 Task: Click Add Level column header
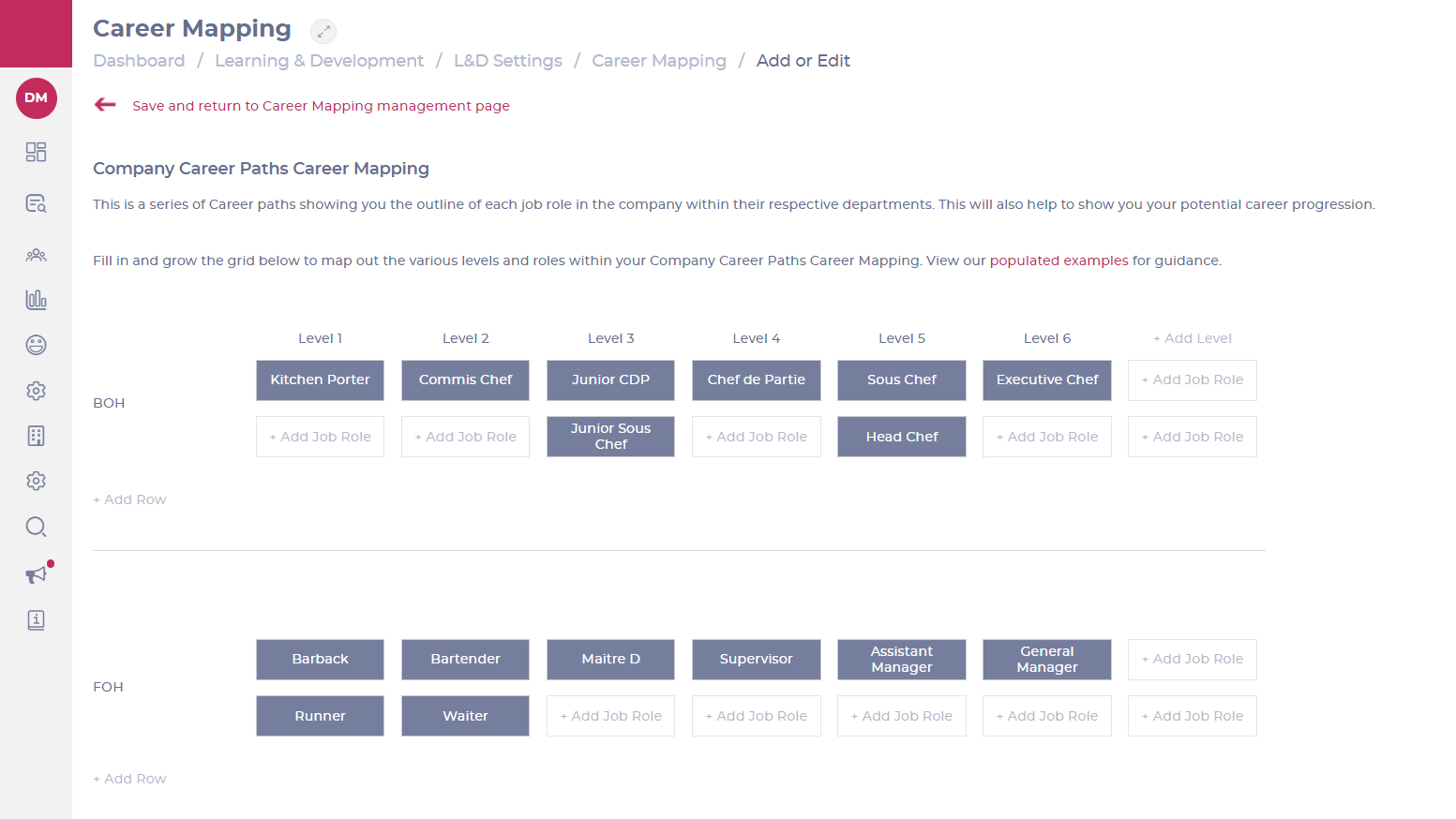pos(1192,338)
